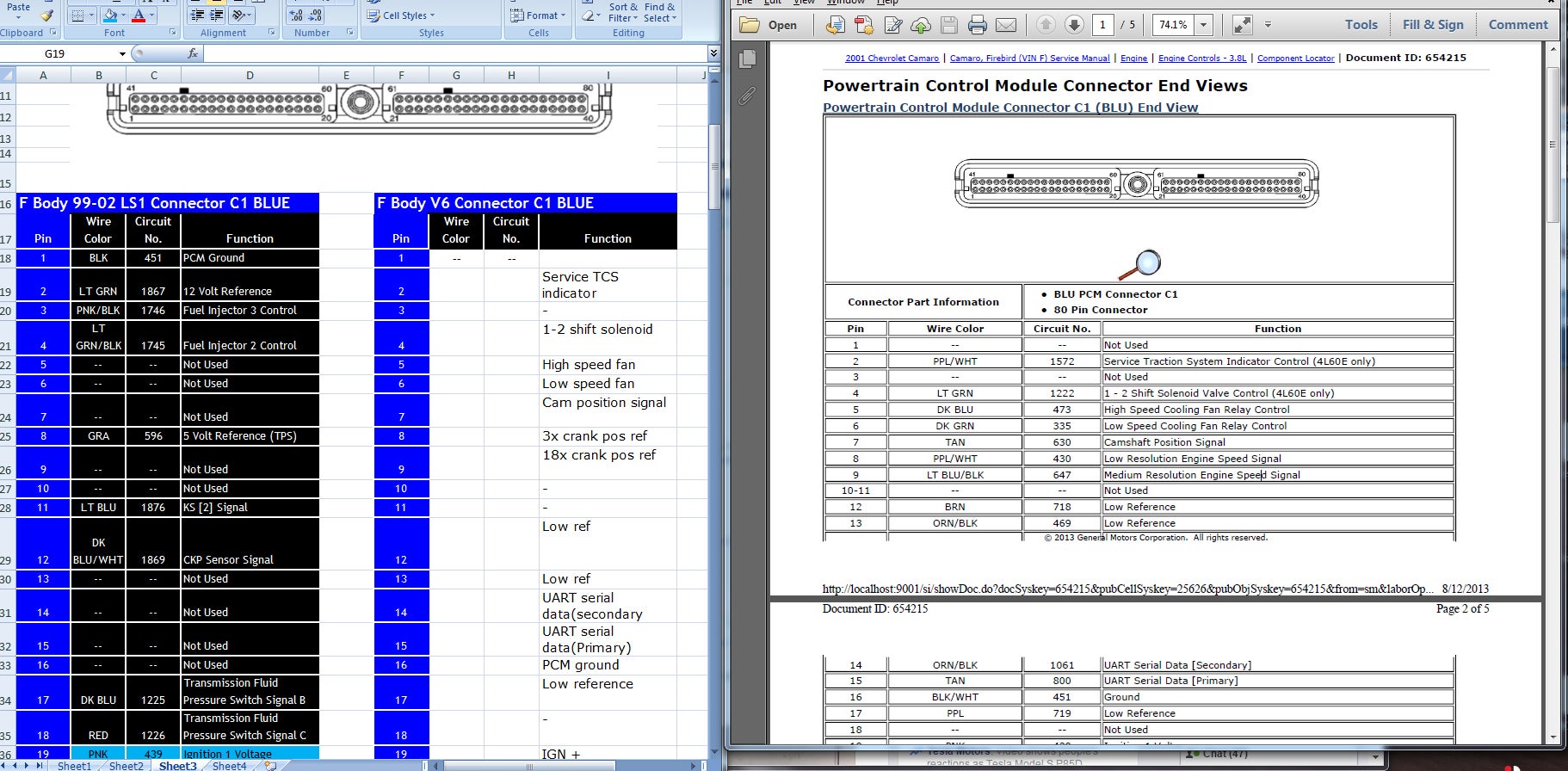Open the Sort & Filter dropdown
1568x771 pixels.
pyautogui.click(x=624, y=12)
